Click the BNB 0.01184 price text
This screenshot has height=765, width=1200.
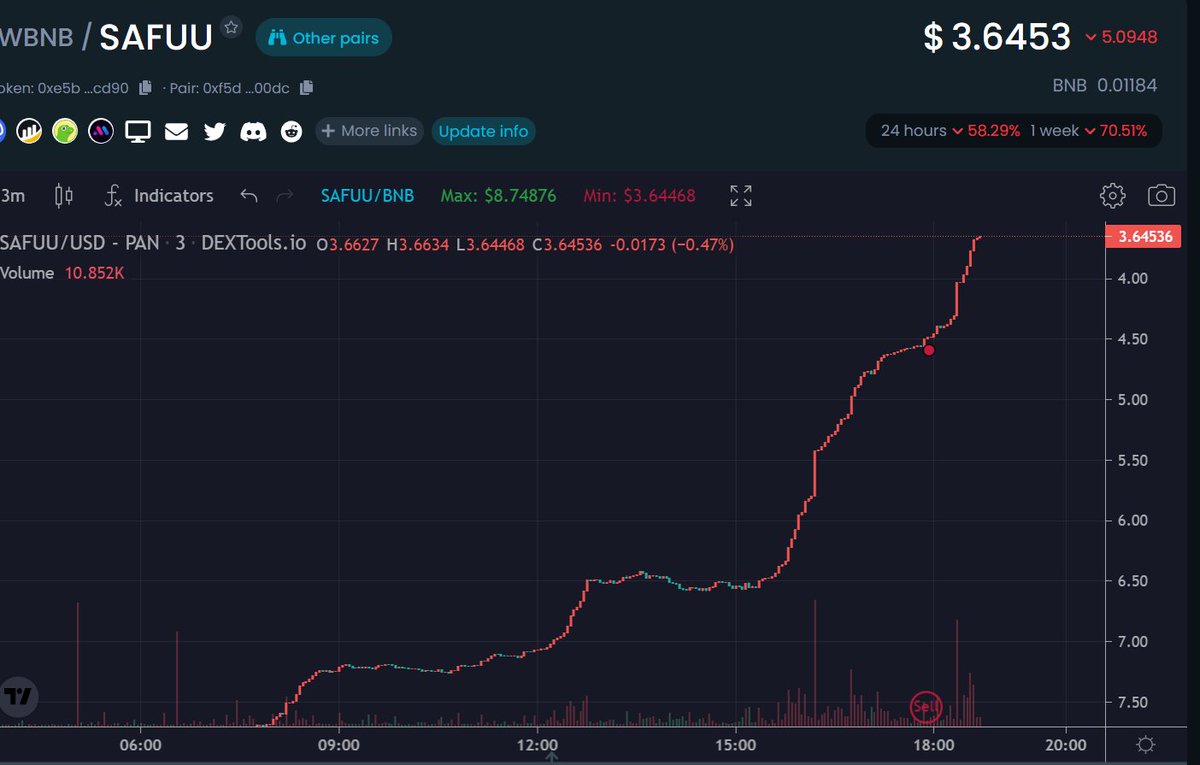(x=1105, y=86)
